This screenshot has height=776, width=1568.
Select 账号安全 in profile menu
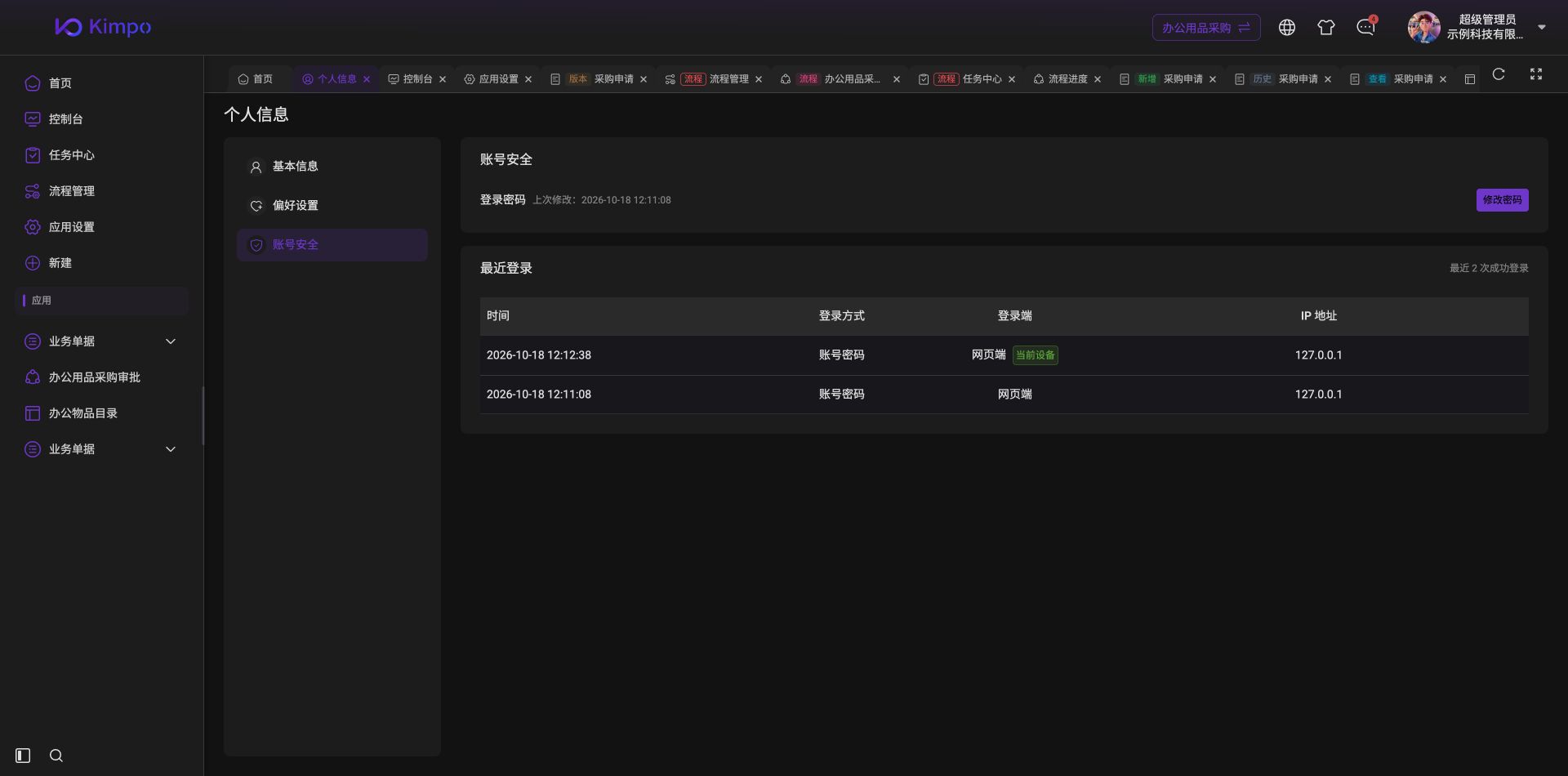[x=332, y=245]
